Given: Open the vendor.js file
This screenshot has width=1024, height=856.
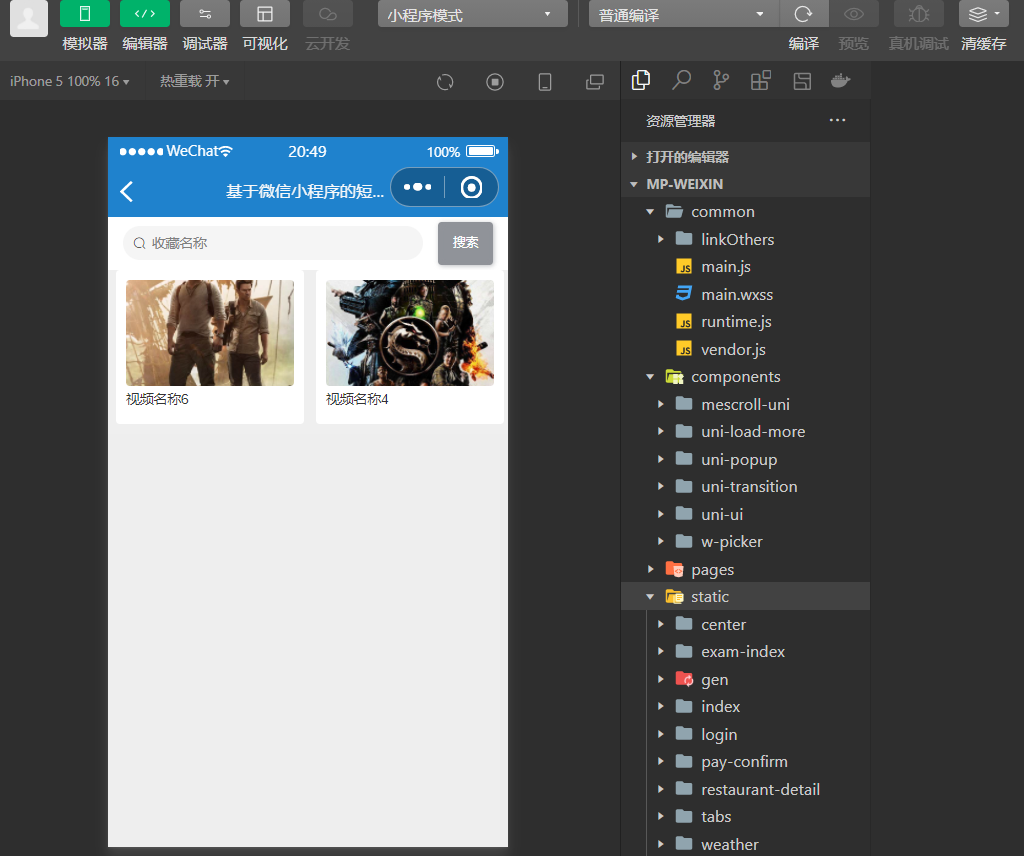Looking at the screenshot, I should 746,349.
